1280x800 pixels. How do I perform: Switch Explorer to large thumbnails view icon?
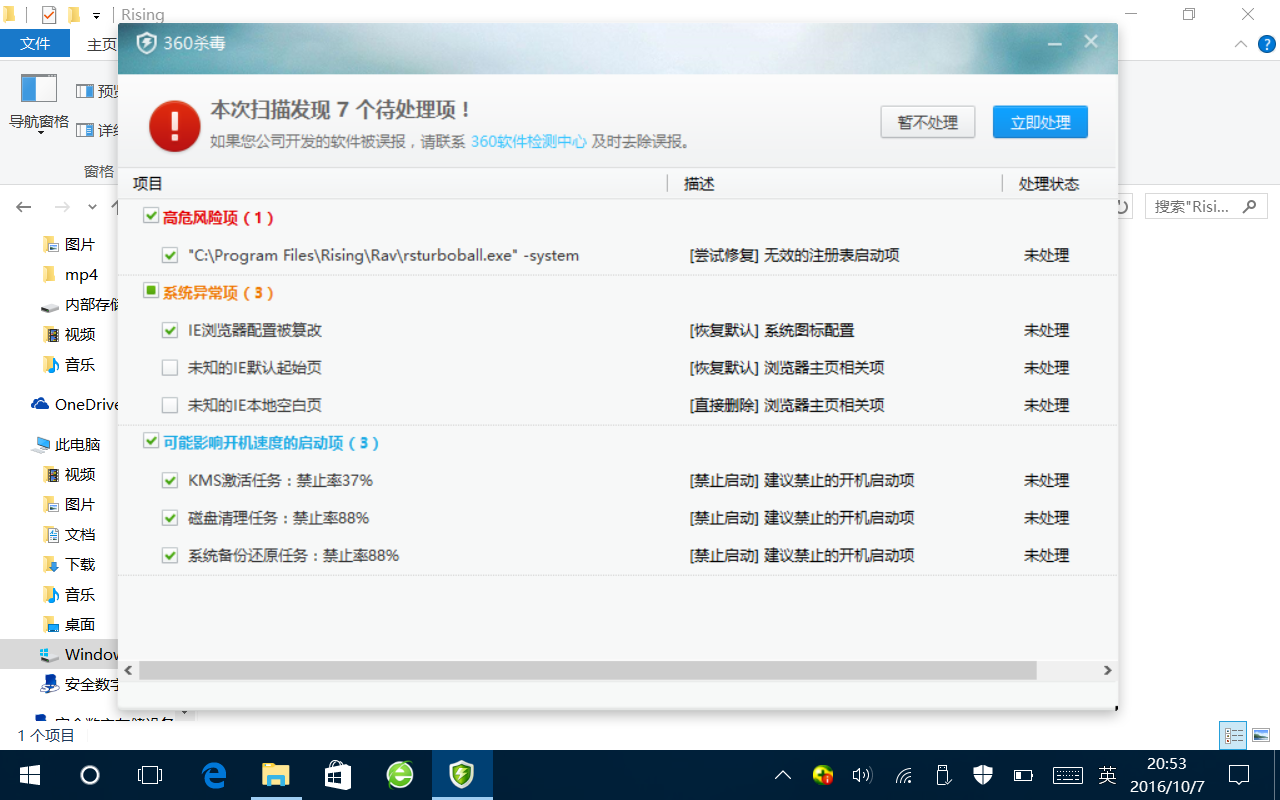[1260, 735]
